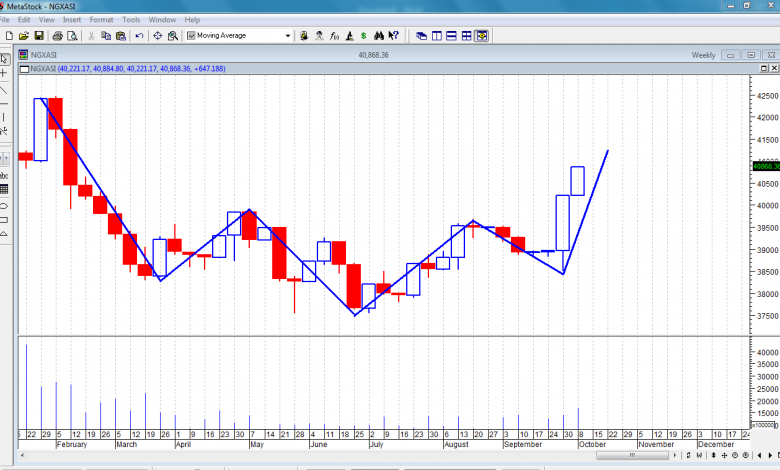
Task: Toggle the highlighted maximize layout button
Action: pyautogui.click(x=481, y=36)
